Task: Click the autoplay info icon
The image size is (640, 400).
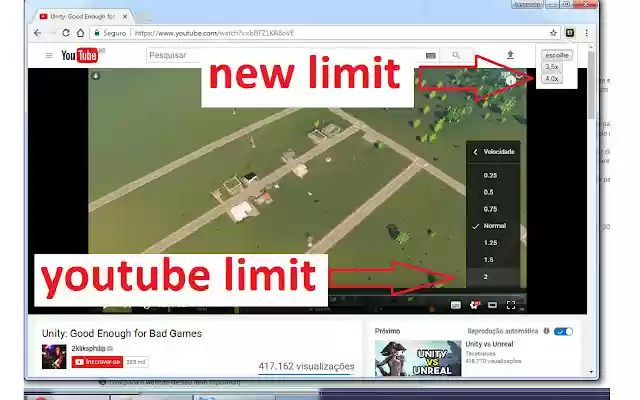Action: tap(547, 331)
